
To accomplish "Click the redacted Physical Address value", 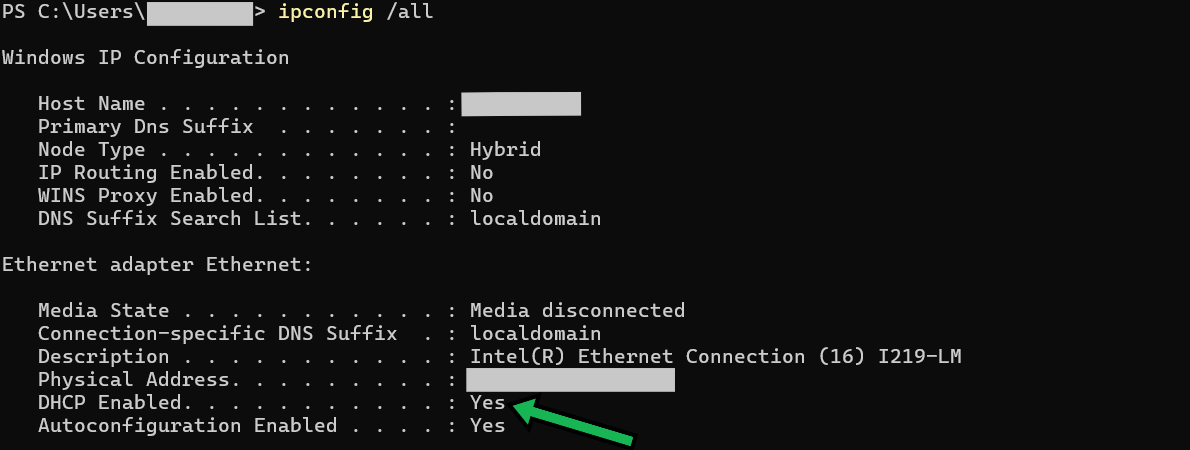I will coord(571,380).
